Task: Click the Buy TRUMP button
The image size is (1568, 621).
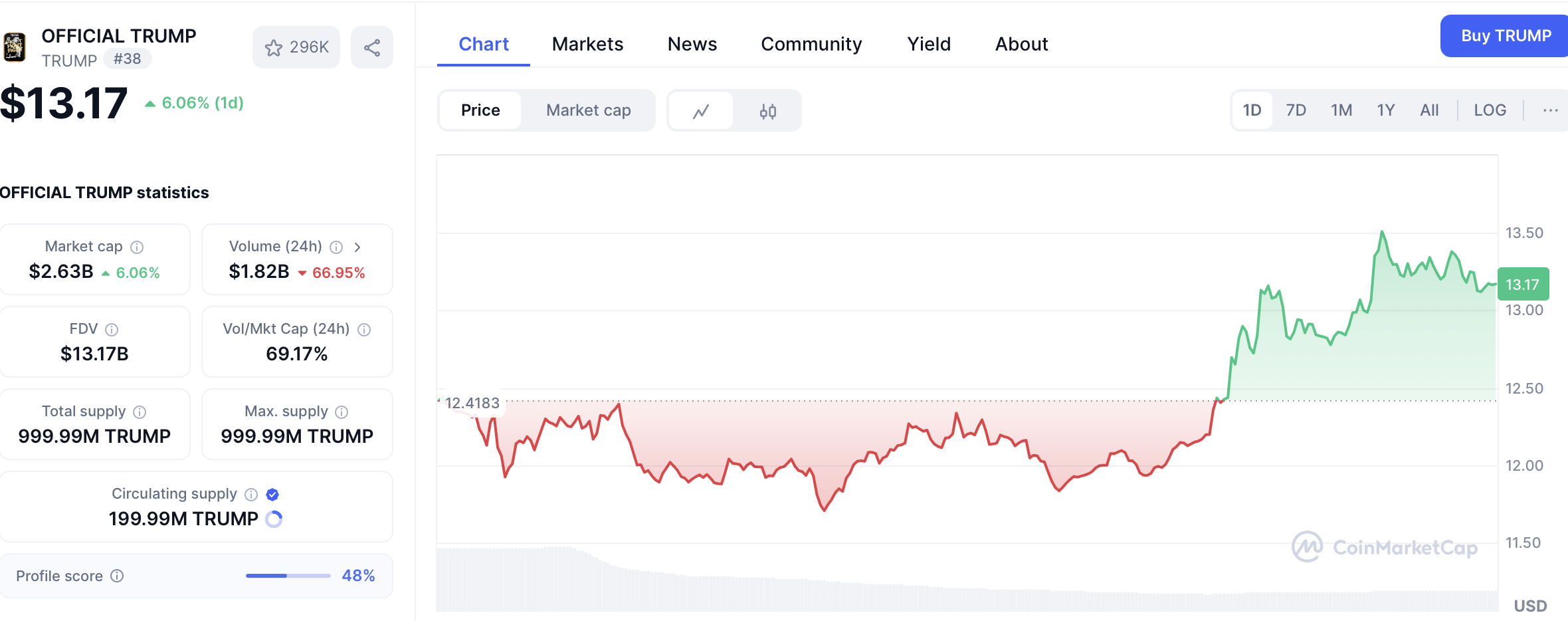Action: click(x=1506, y=36)
